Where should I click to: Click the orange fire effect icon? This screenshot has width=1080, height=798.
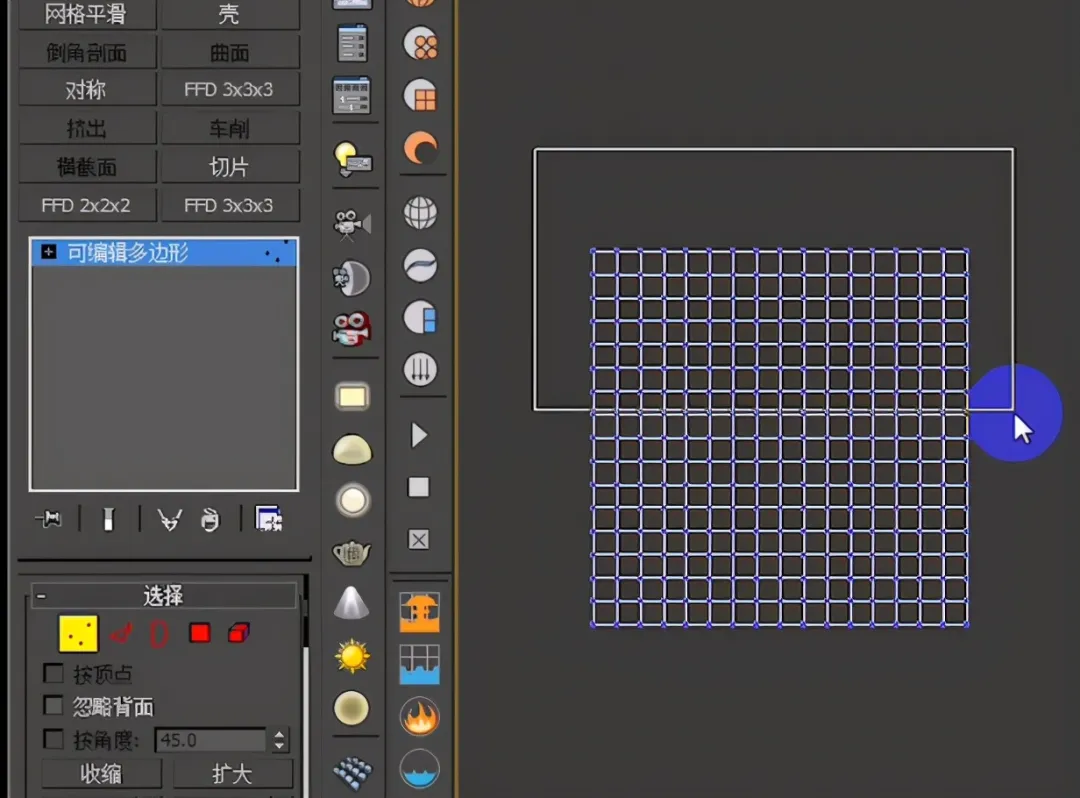tap(420, 716)
